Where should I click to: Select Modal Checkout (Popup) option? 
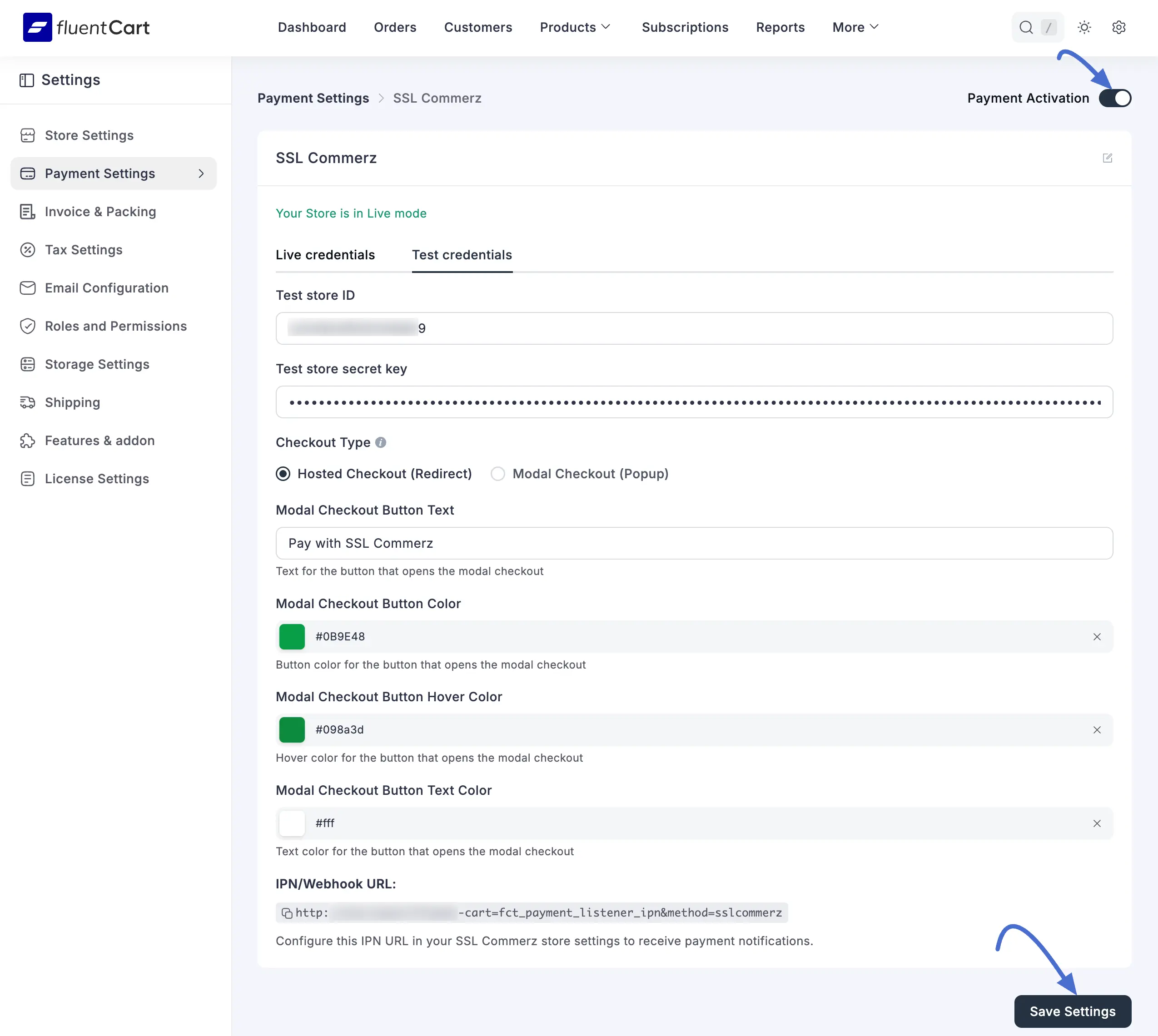580,474
